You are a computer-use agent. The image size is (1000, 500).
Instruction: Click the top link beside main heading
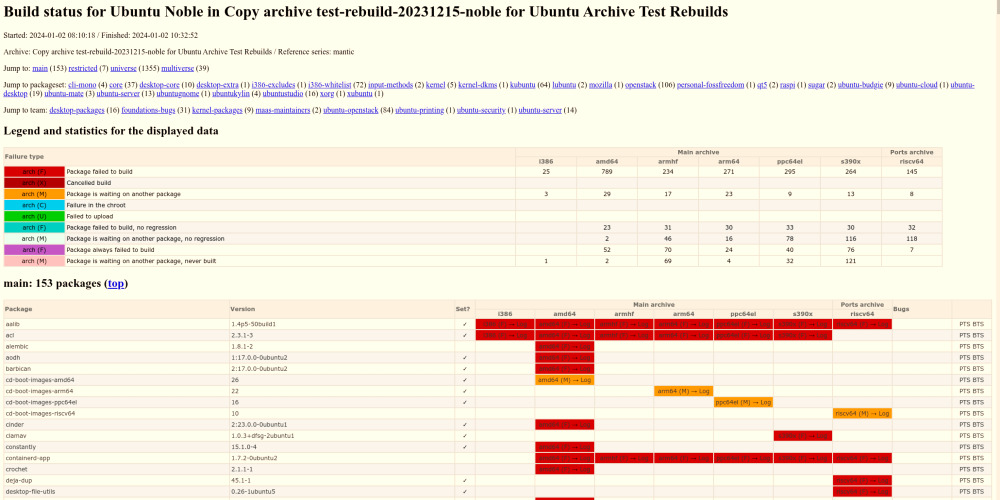tap(116, 284)
